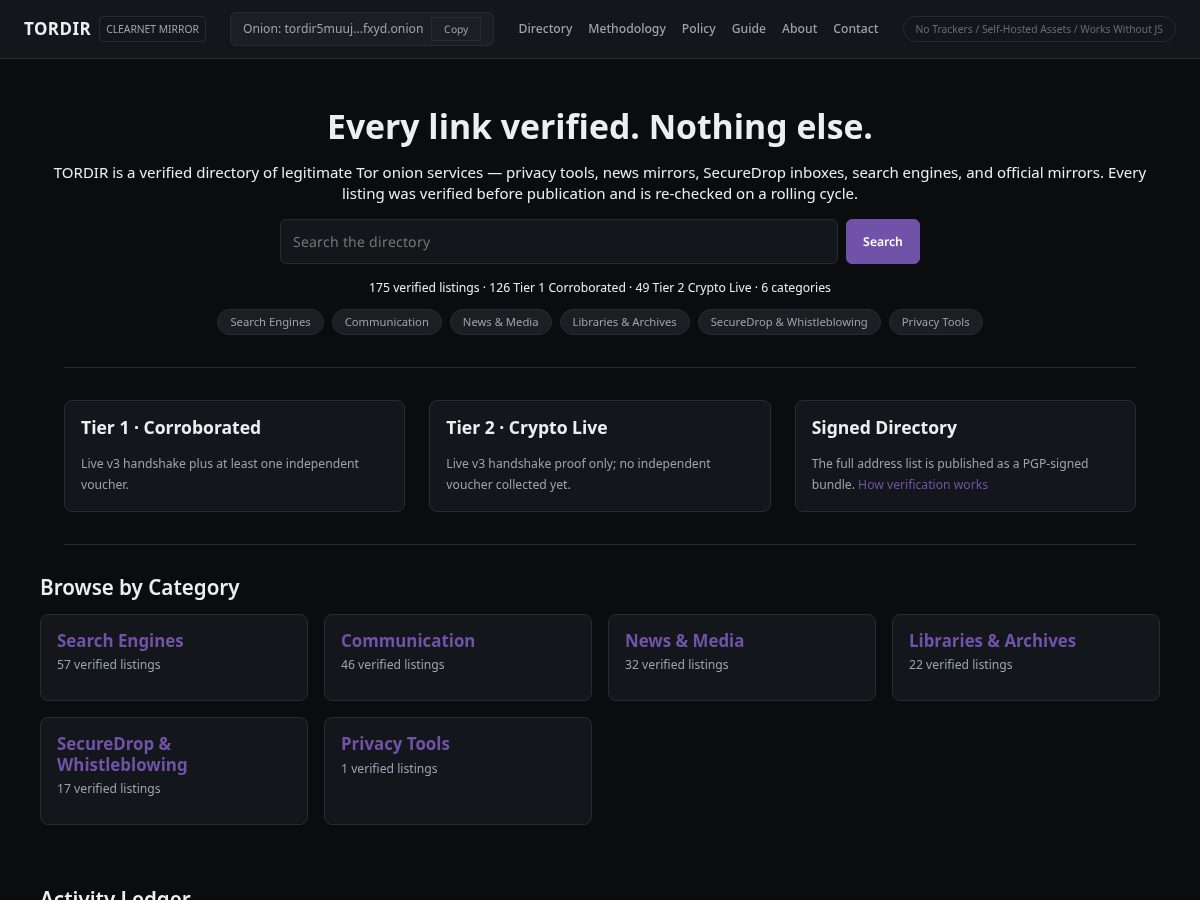Screen dimensions: 1200x900
Task: Select the Communication filter chip
Action: click(387, 322)
